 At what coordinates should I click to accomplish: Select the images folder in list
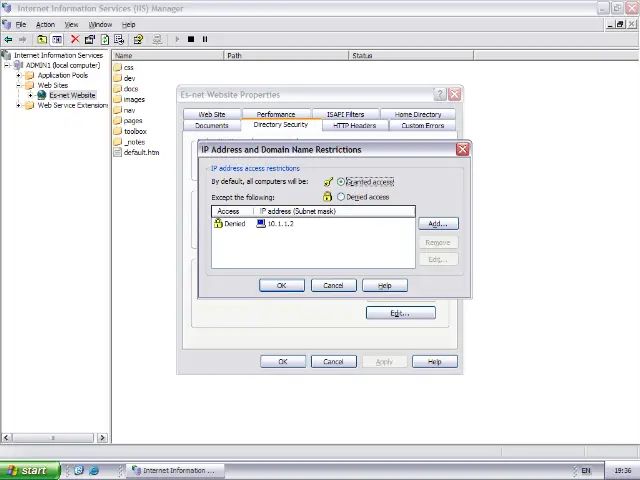click(129, 99)
